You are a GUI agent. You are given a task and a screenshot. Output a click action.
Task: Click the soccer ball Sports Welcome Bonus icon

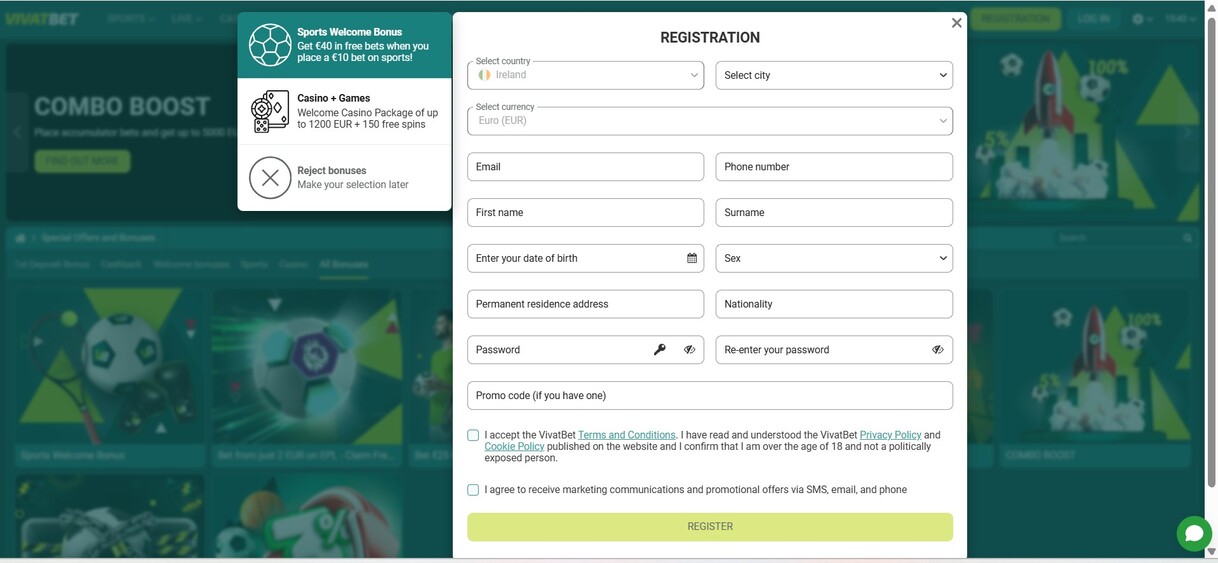270,45
